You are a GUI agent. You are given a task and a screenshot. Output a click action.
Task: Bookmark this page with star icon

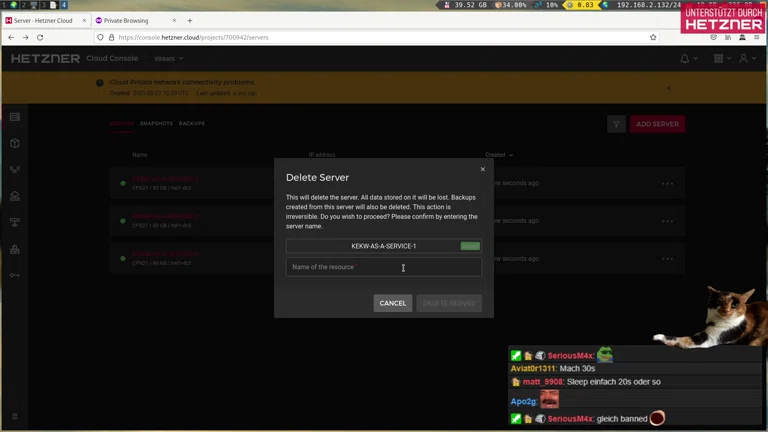tap(653, 37)
